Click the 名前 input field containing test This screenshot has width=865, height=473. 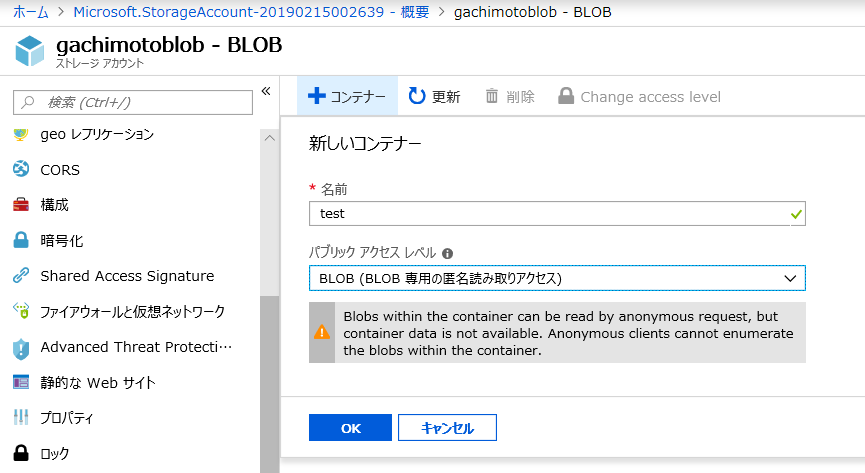point(557,214)
